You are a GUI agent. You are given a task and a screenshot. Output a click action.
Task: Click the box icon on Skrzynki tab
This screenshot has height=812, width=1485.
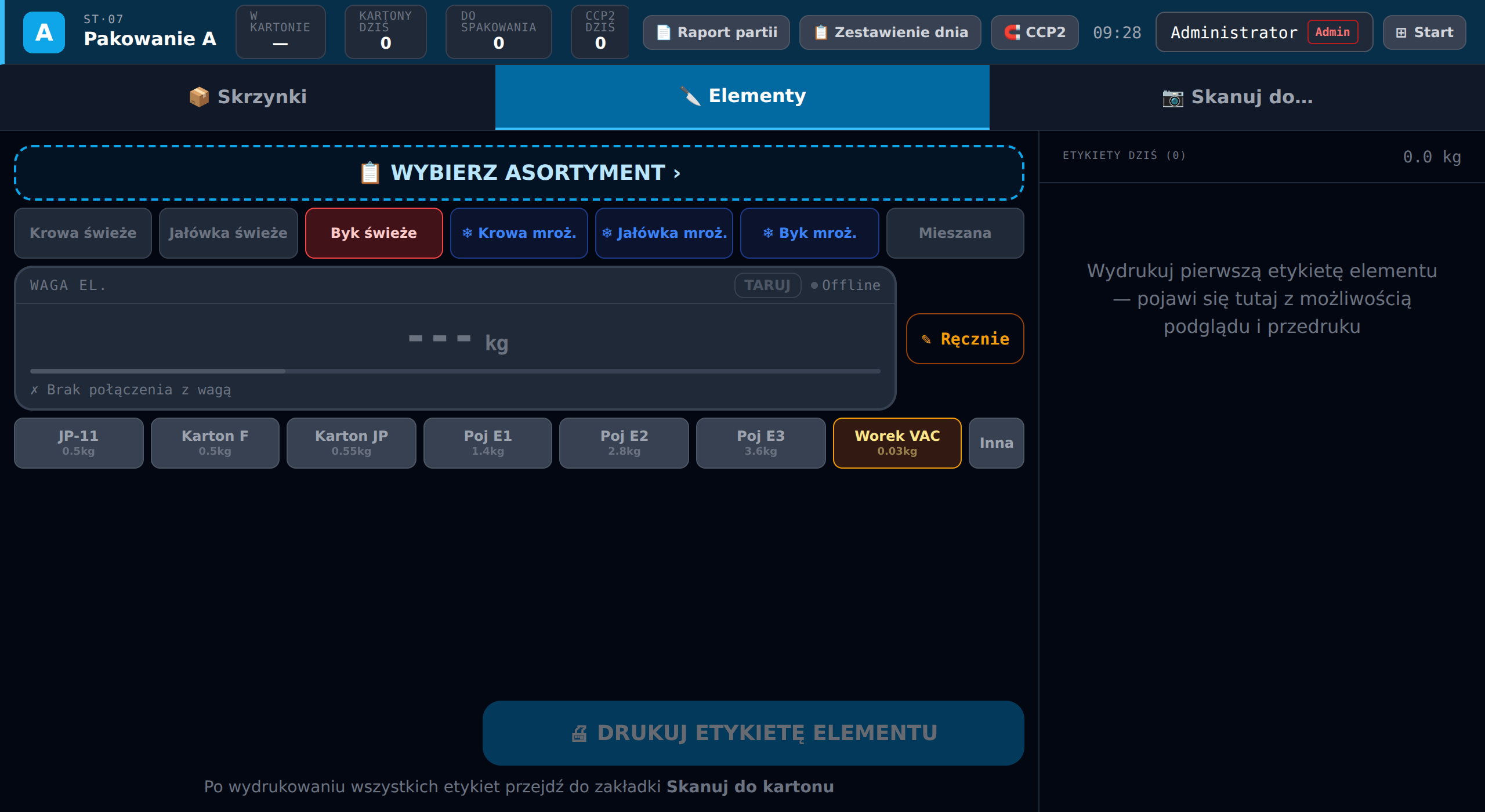tap(199, 97)
